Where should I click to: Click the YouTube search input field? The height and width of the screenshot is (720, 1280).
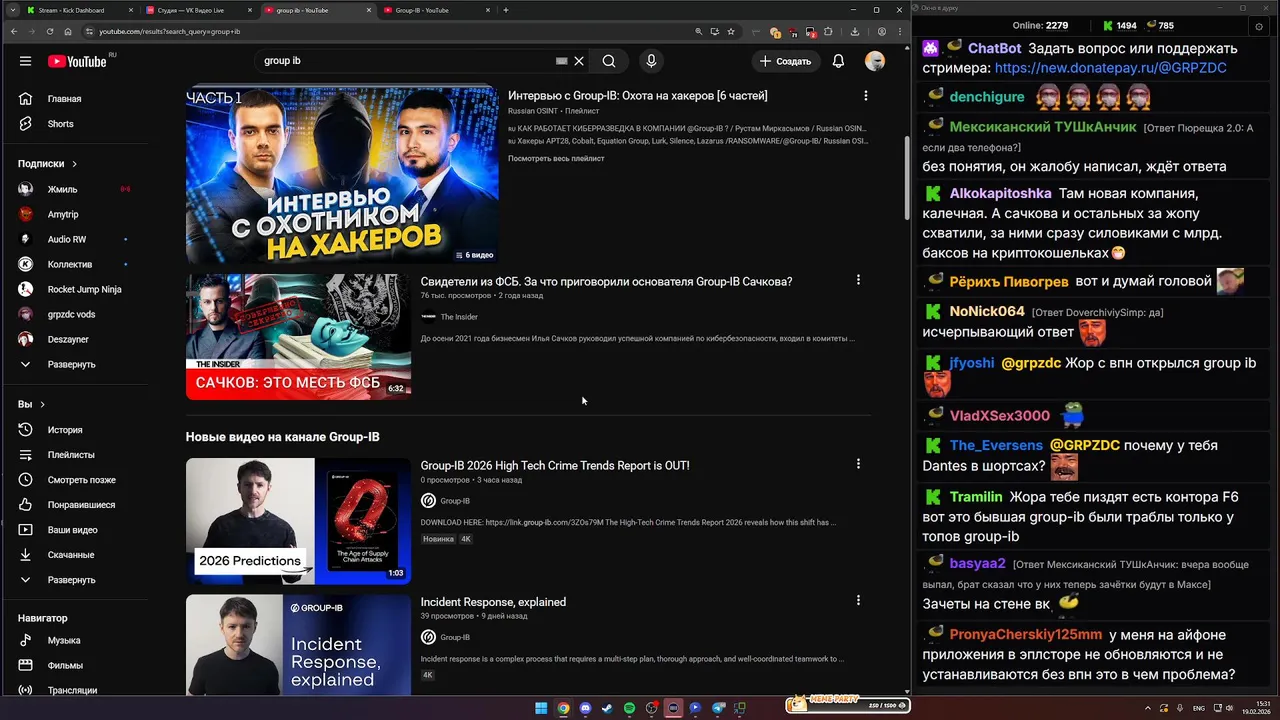pos(405,61)
